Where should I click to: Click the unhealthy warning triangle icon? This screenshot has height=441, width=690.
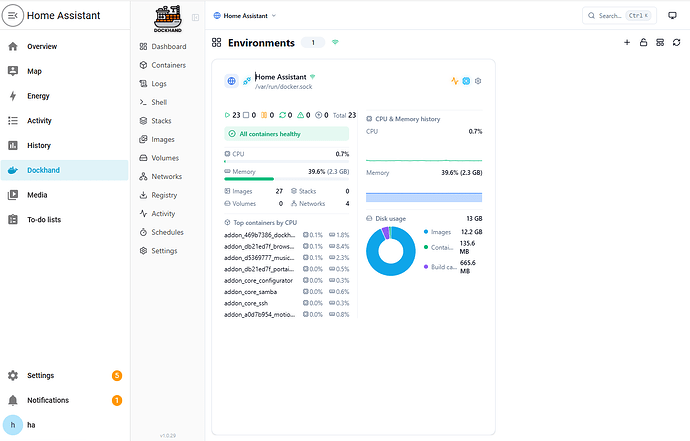[301, 115]
